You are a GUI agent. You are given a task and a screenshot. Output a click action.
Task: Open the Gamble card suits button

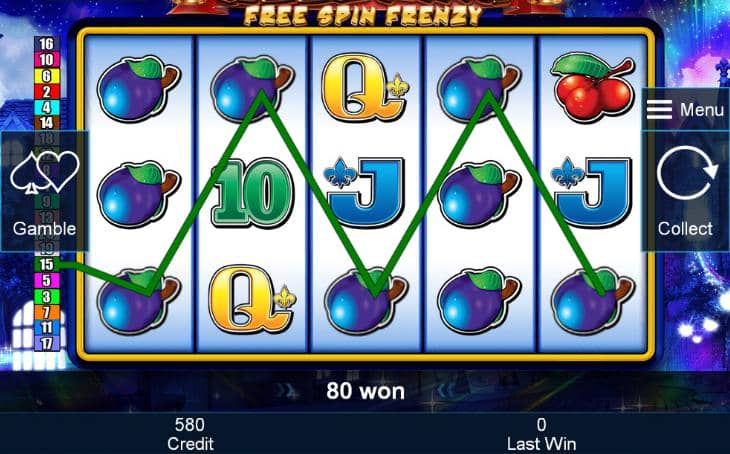[45, 191]
